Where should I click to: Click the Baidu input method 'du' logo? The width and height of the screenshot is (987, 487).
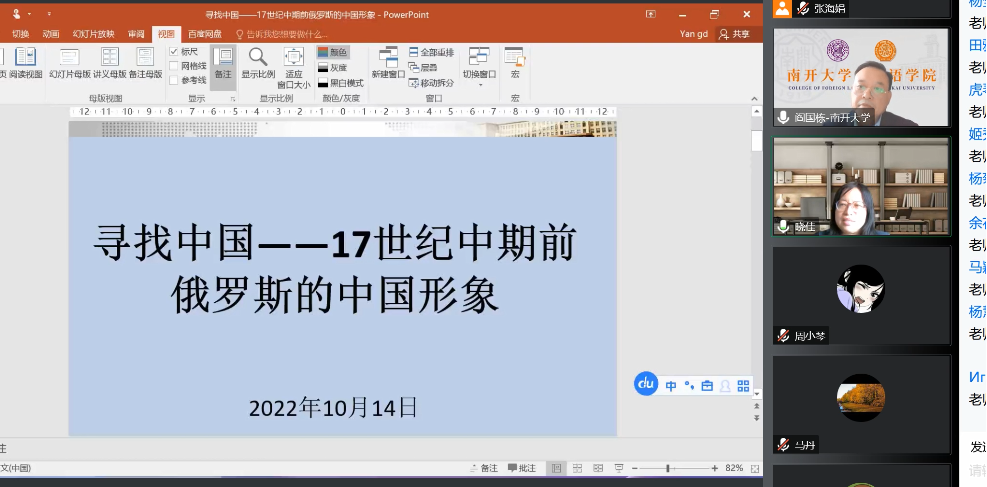pyautogui.click(x=646, y=384)
